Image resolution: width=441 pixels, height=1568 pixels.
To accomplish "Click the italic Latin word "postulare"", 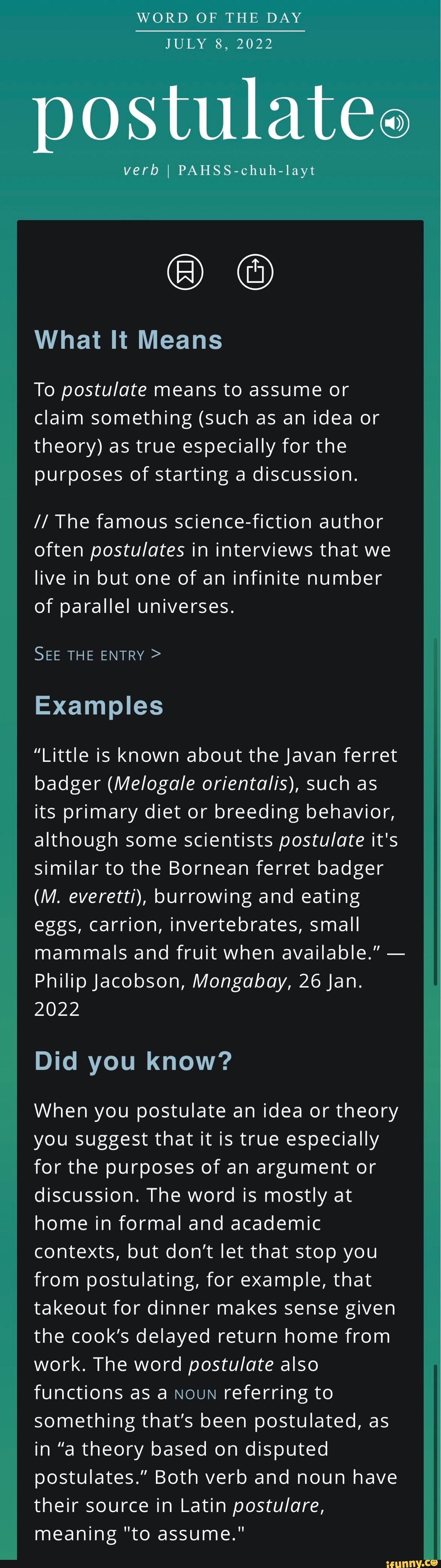I will [276, 1505].
